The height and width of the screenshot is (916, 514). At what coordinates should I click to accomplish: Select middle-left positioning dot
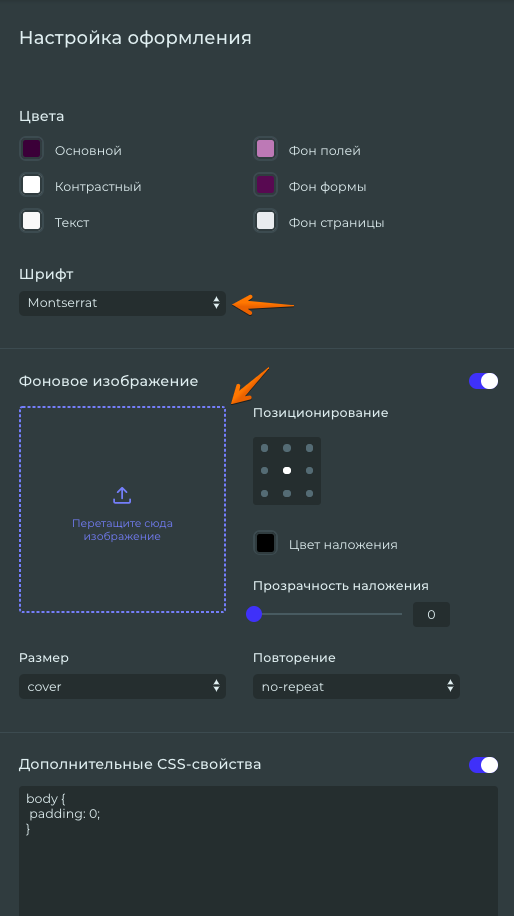(x=265, y=470)
